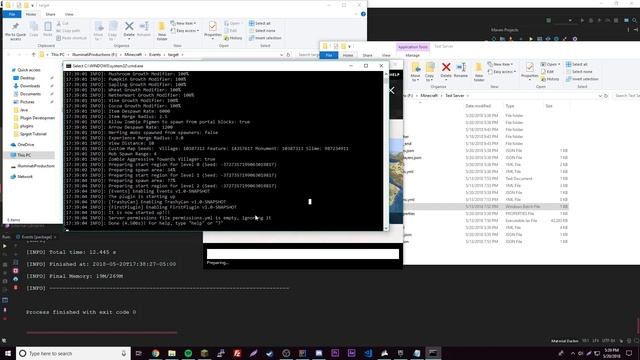Click History in target window ribbon
640x360 pixels.
tap(233, 38)
